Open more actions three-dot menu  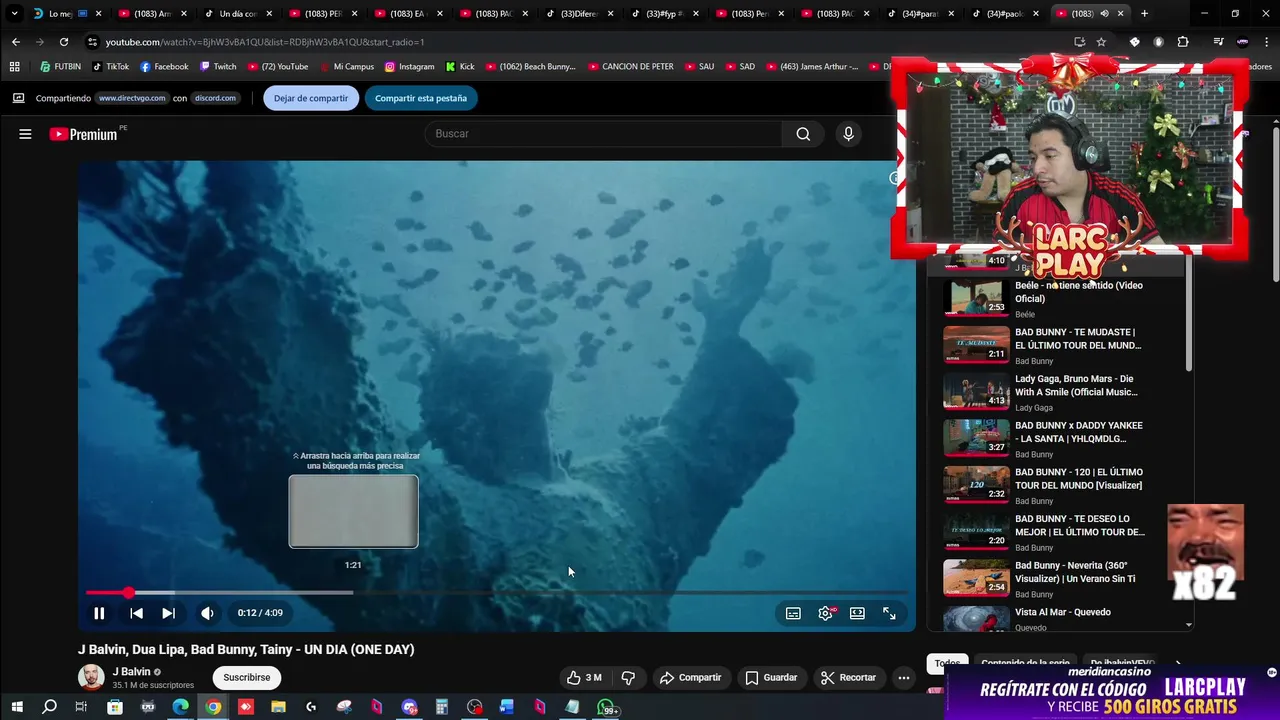[x=904, y=677]
